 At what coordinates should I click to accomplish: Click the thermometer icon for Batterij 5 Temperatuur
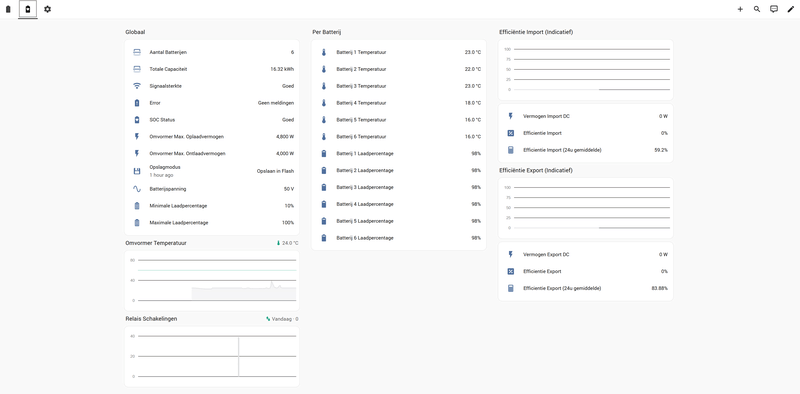323,120
